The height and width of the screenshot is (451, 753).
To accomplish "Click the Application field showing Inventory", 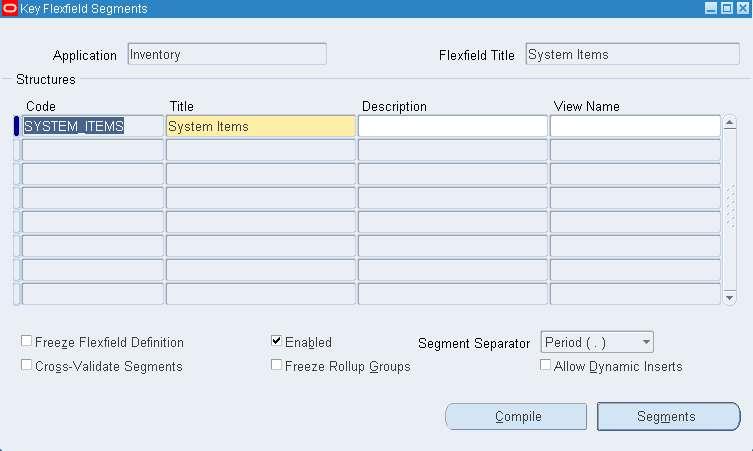I will point(227,54).
